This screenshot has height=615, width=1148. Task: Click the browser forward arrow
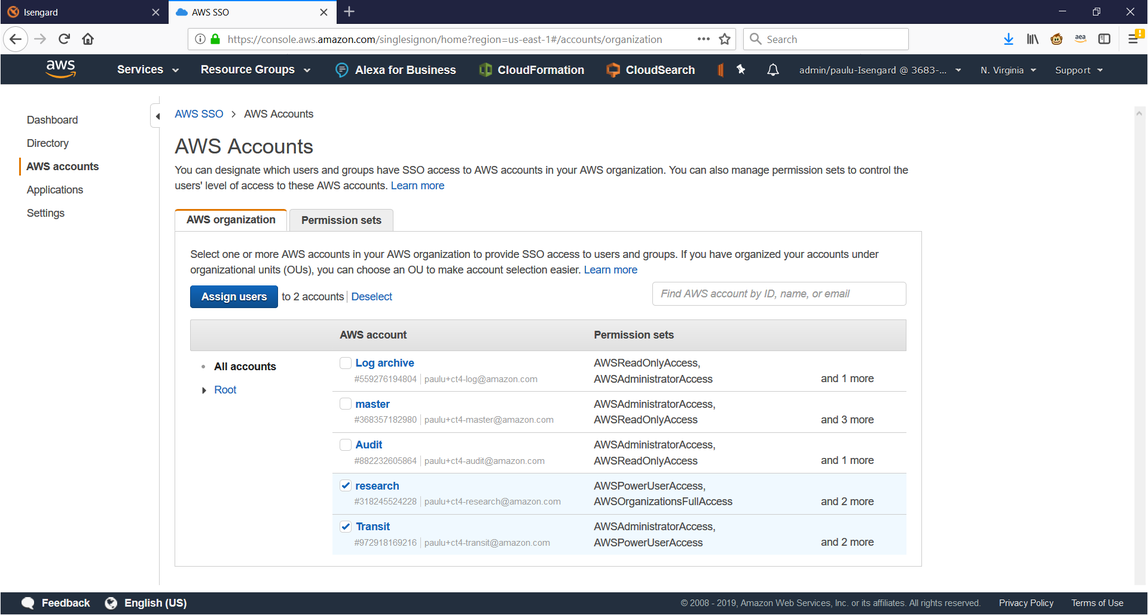pos(40,39)
